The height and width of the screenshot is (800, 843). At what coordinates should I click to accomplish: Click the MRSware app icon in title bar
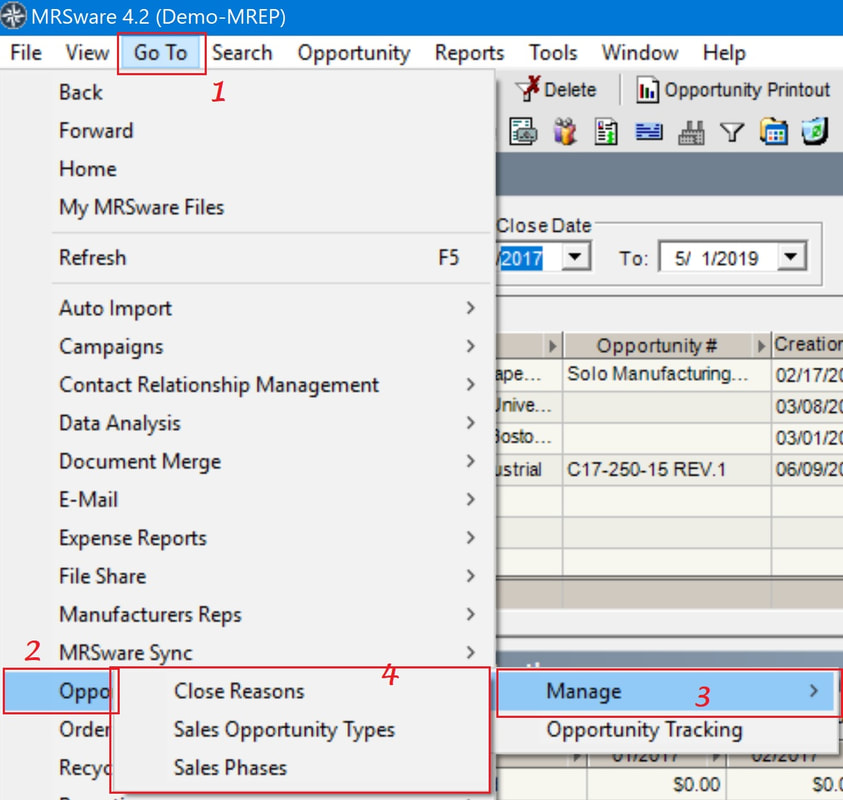13,16
